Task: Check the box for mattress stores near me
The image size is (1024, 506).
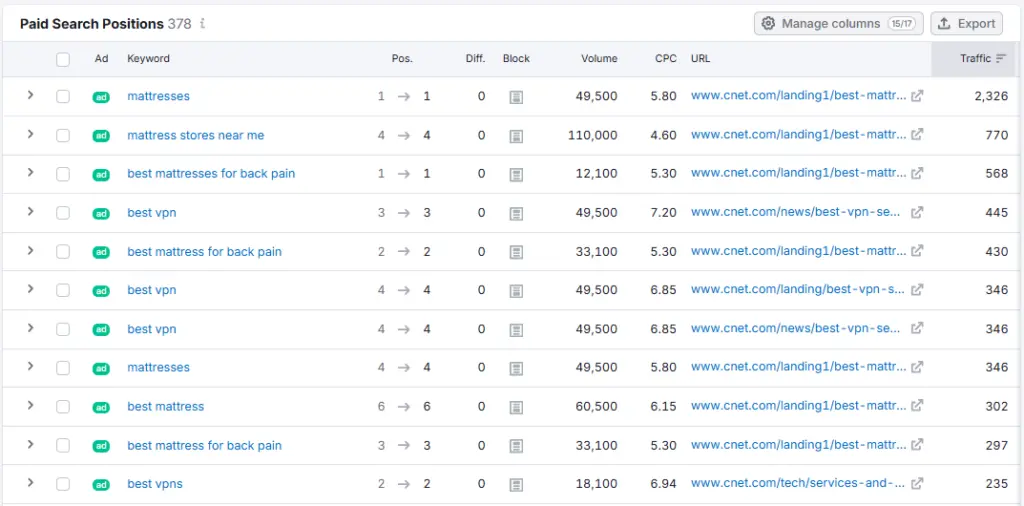Action: coord(63,135)
